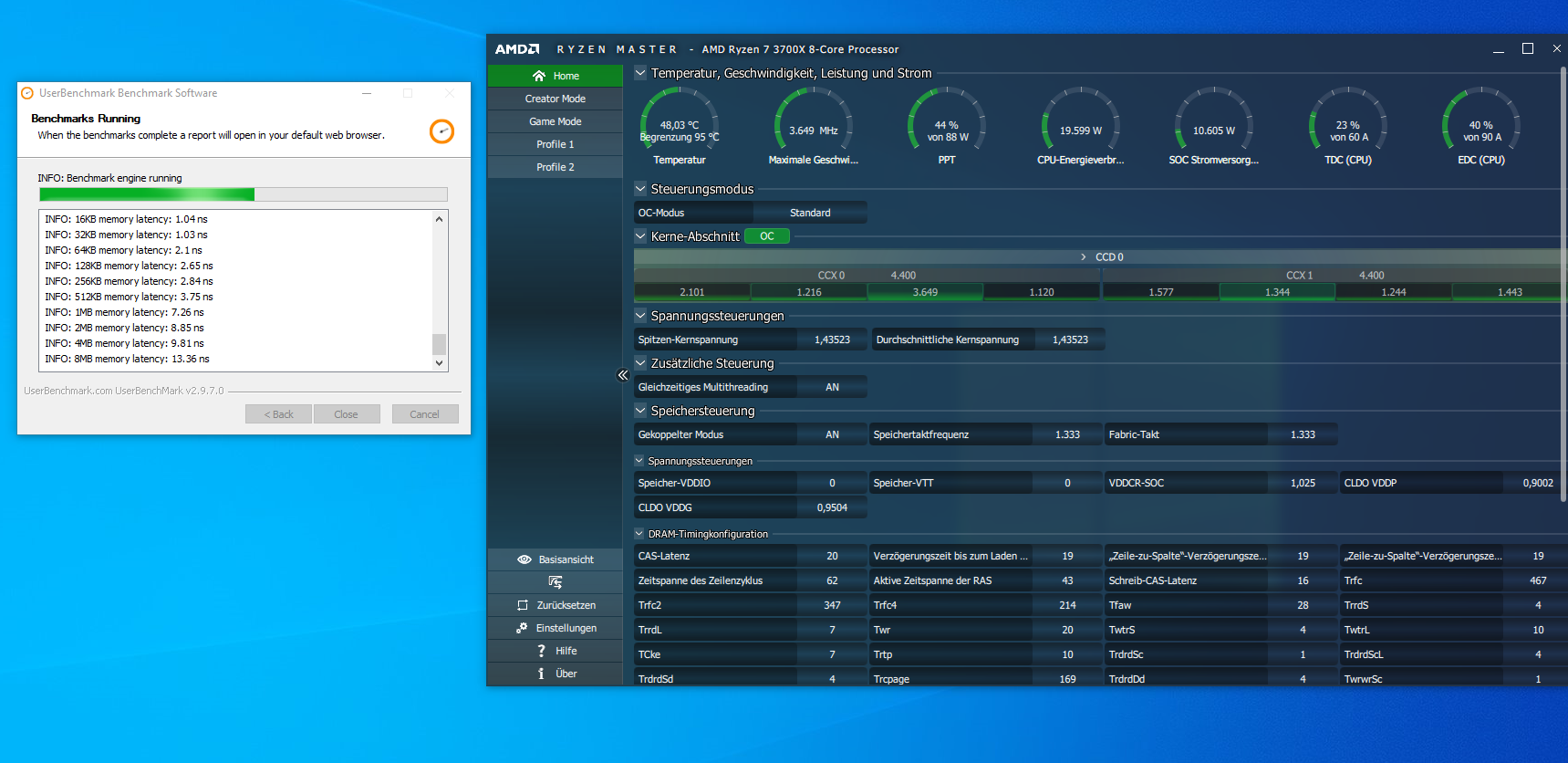Screen dimensions: 1568x763
Task: Collapse the Spannungssteuerungen subsection under Speichersteuerung
Action: [x=639, y=461]
